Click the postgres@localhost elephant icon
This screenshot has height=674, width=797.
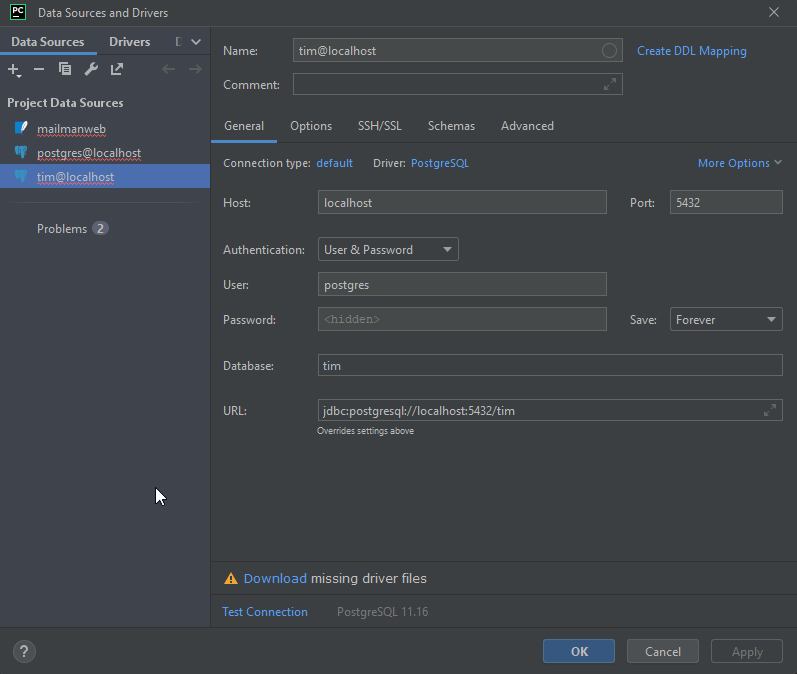(21, 152)
